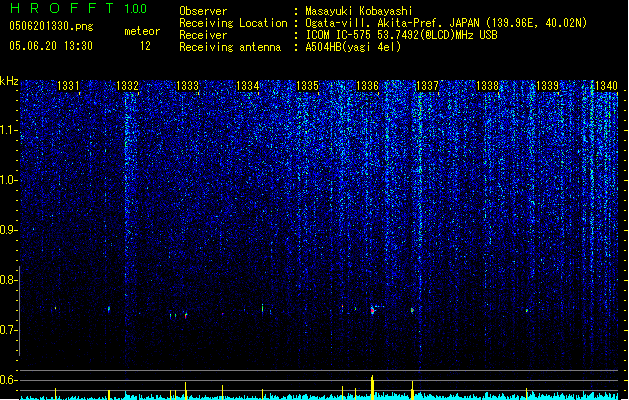Click the HROFFT 1.0.0 title text
This screenshot has height=400, width=629.
coord(79,8)
